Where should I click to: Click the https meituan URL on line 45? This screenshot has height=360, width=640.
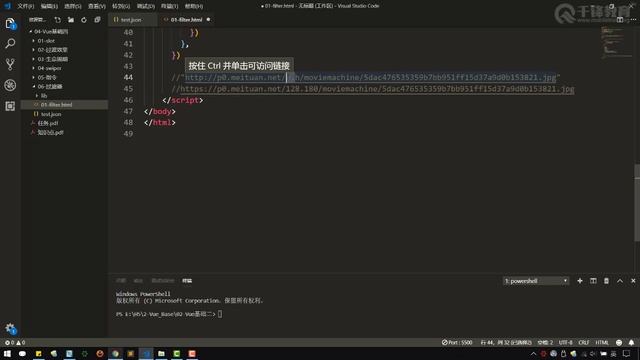(377, 89)
